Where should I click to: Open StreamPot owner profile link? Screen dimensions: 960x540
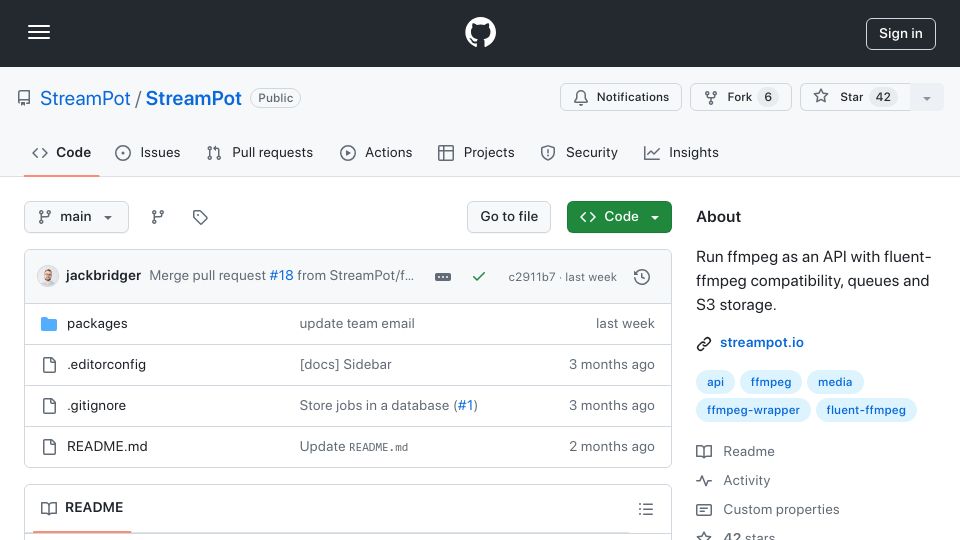(85, 99)
